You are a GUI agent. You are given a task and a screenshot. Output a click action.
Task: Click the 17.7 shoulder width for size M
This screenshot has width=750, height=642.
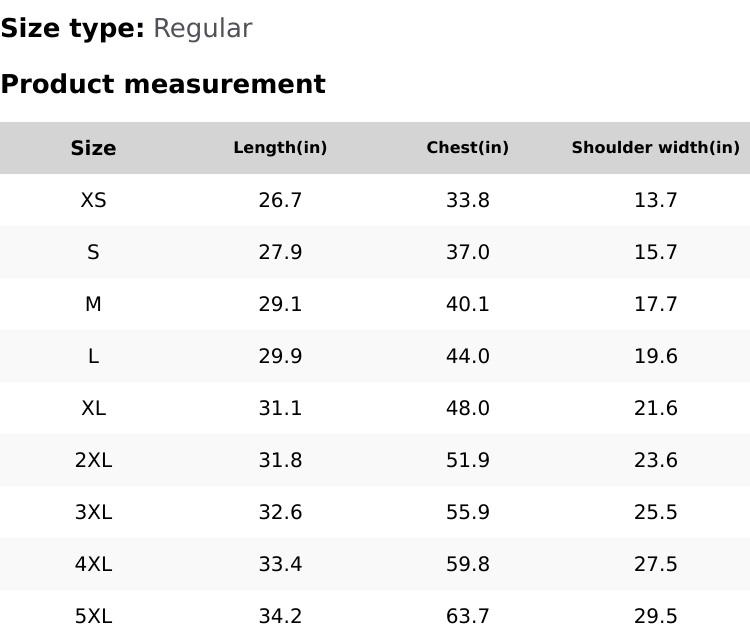pyautogui.click(x=655, y=304)
